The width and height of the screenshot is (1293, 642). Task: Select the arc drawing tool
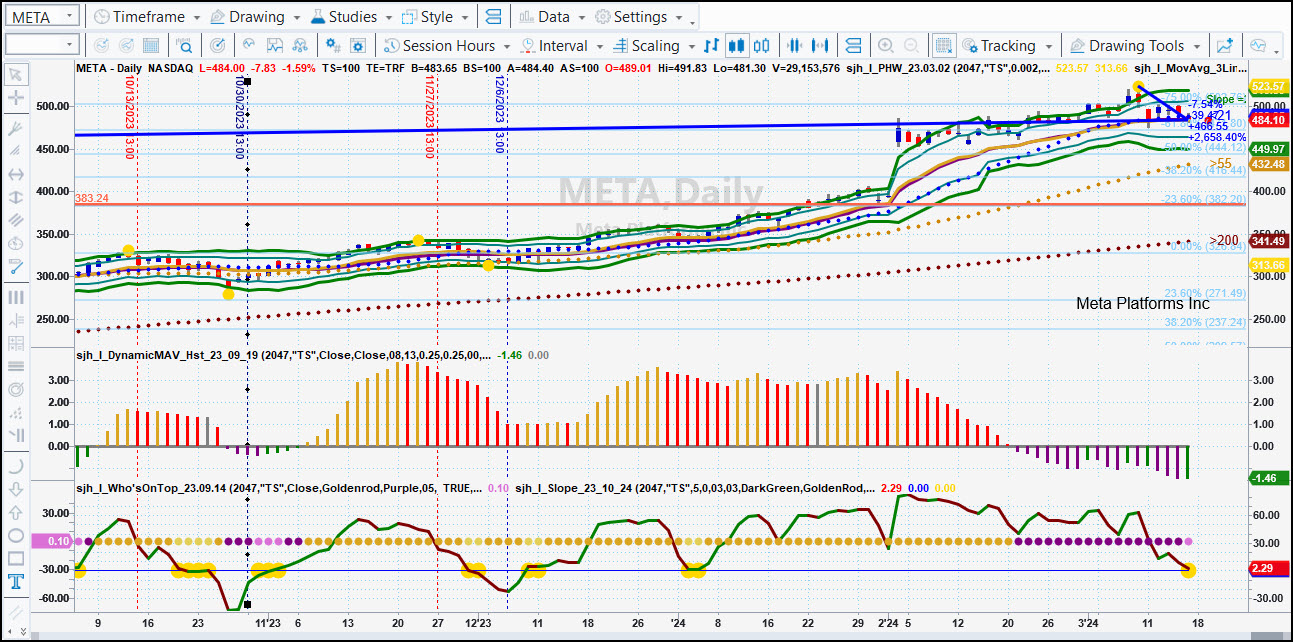(x=16, y=465)
